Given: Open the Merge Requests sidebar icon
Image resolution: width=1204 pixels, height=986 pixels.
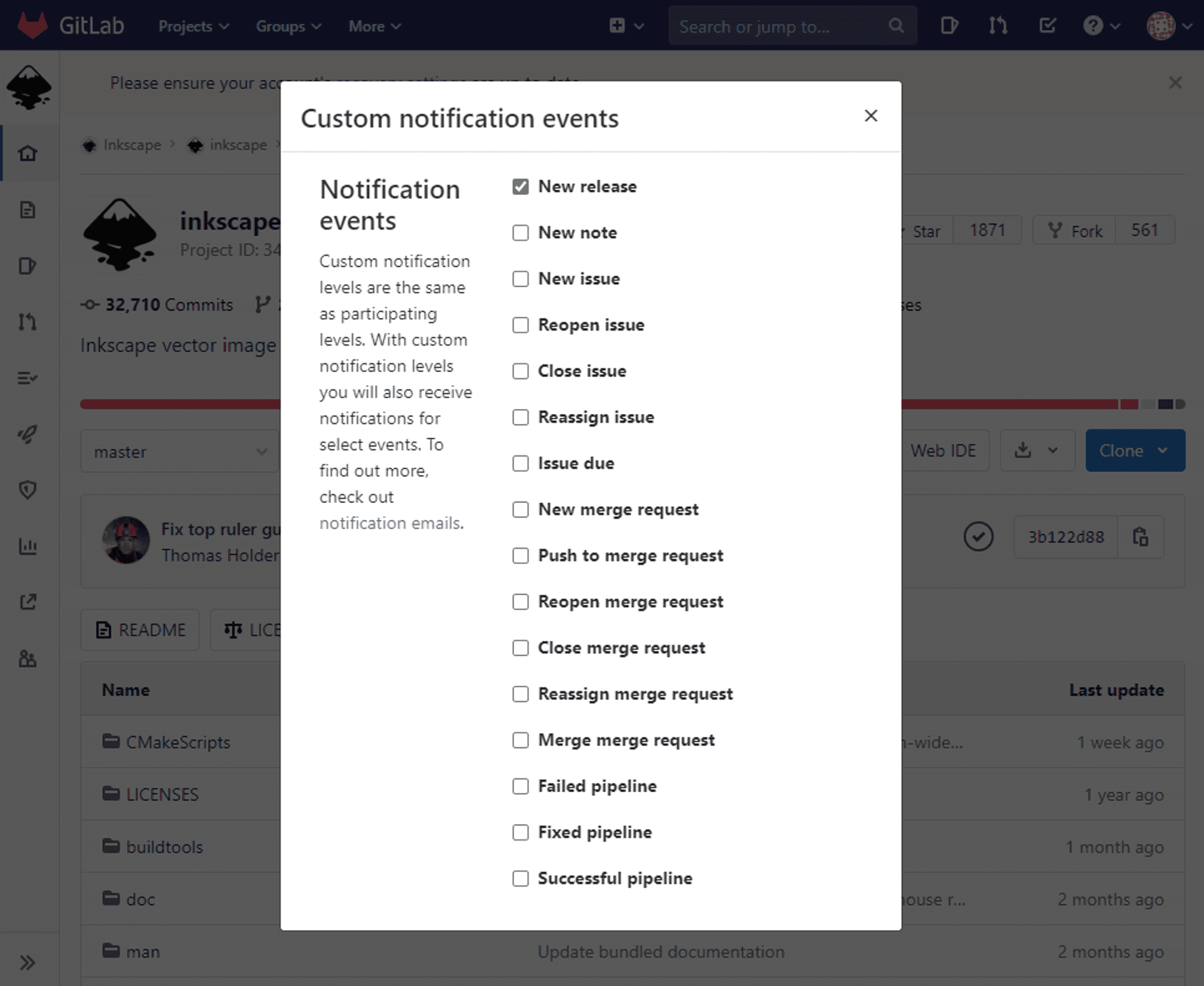Looking at the screenshot, I should [28, 322].
